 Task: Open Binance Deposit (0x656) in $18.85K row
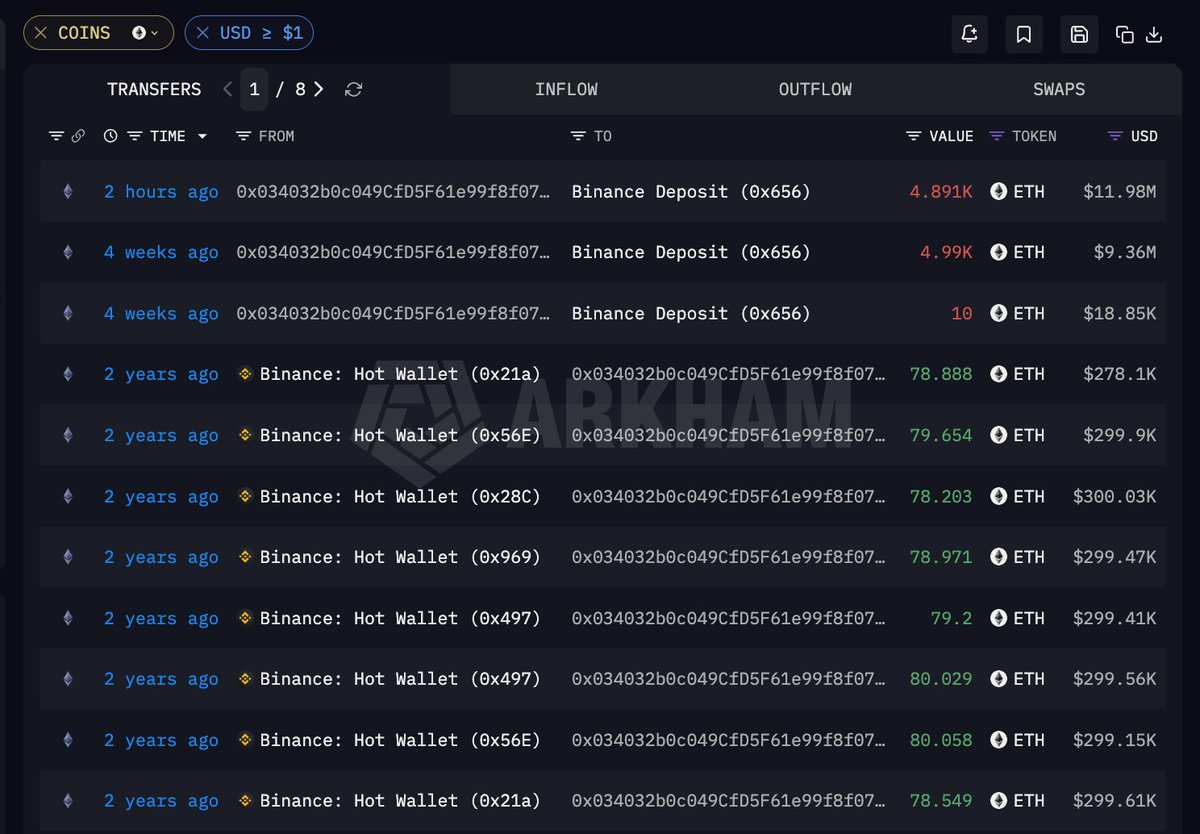coord(691,313)
